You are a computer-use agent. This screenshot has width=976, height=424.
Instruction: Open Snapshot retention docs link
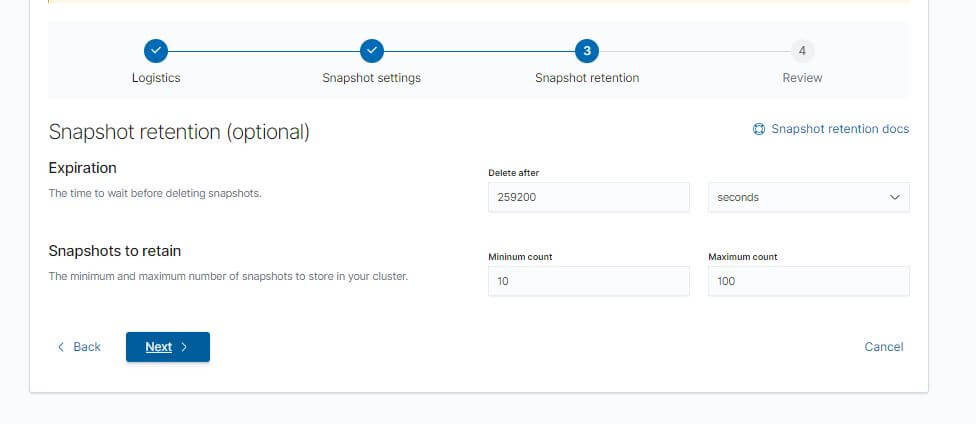(840, 129)
